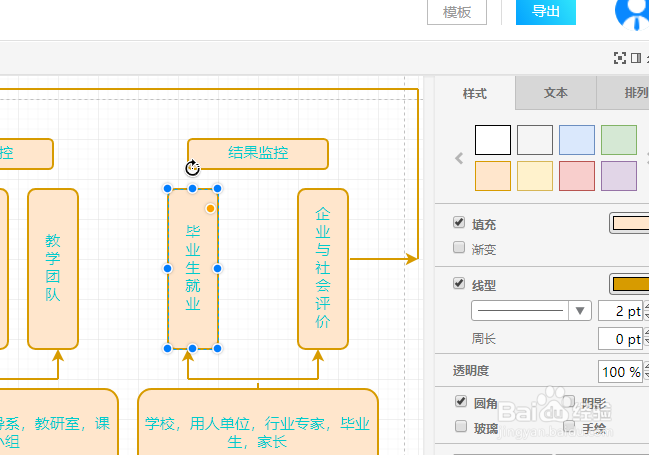
Task: Select the orange peach style swatch
Action: tap(493, 176)
